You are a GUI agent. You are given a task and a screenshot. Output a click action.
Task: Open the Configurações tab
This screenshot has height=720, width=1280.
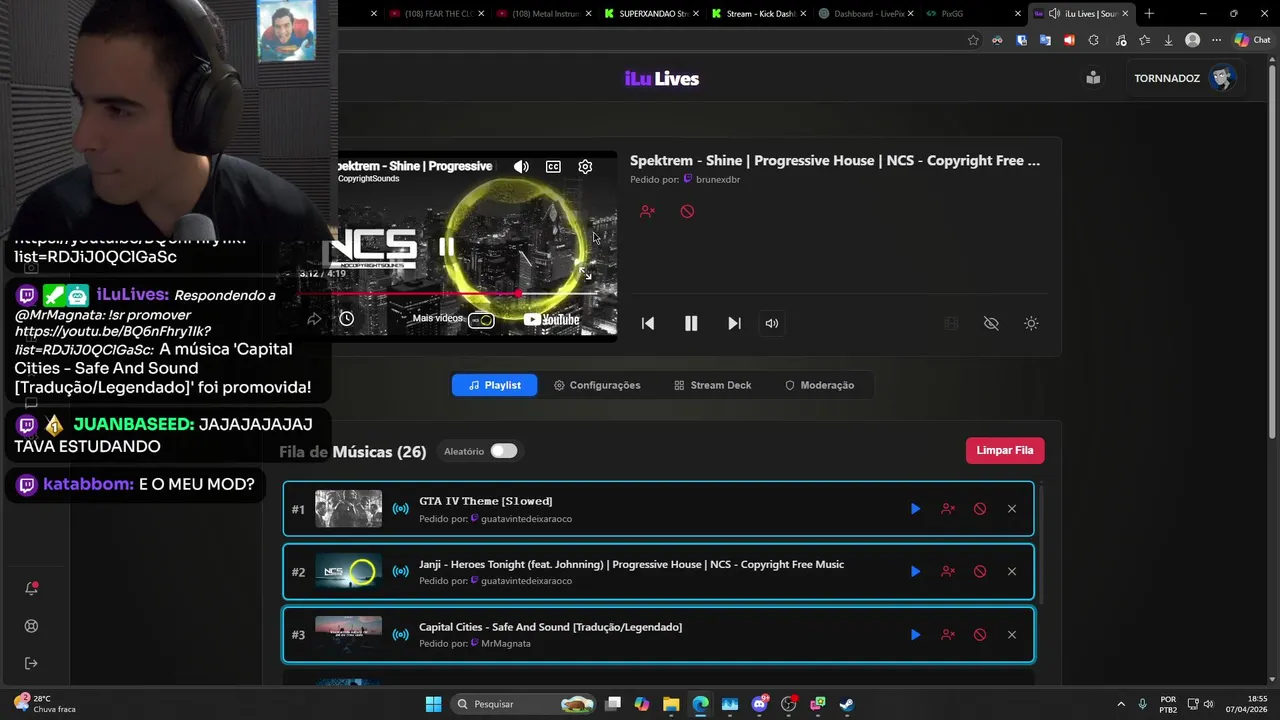click(x=597, y=385)
